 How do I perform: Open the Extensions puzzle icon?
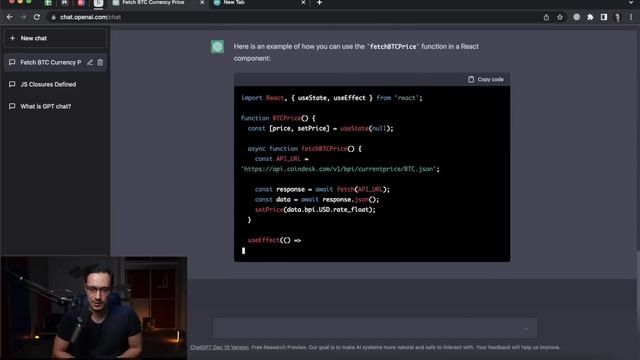click(x=590, y=17)
